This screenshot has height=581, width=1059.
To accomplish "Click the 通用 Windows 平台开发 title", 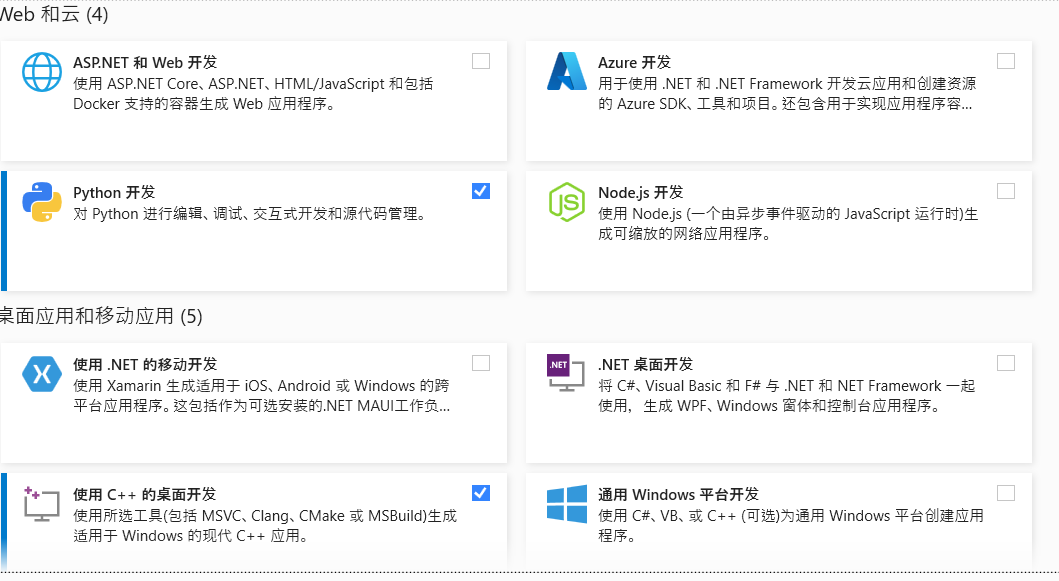I will (x=678, y=495).
